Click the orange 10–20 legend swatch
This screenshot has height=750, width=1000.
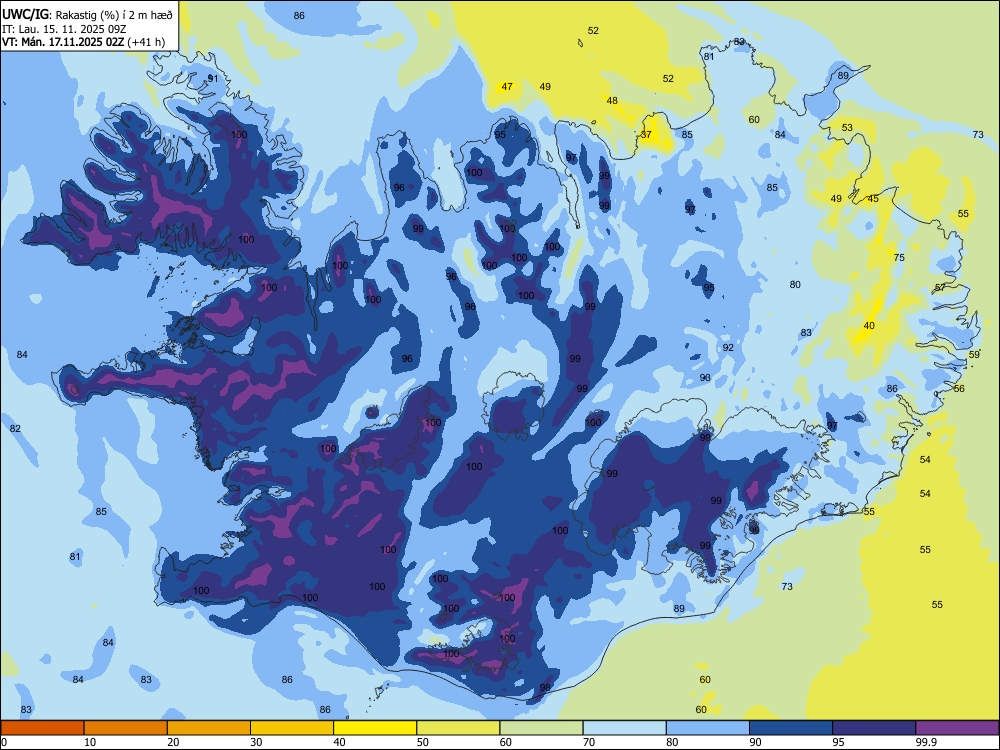click(126, 728)
